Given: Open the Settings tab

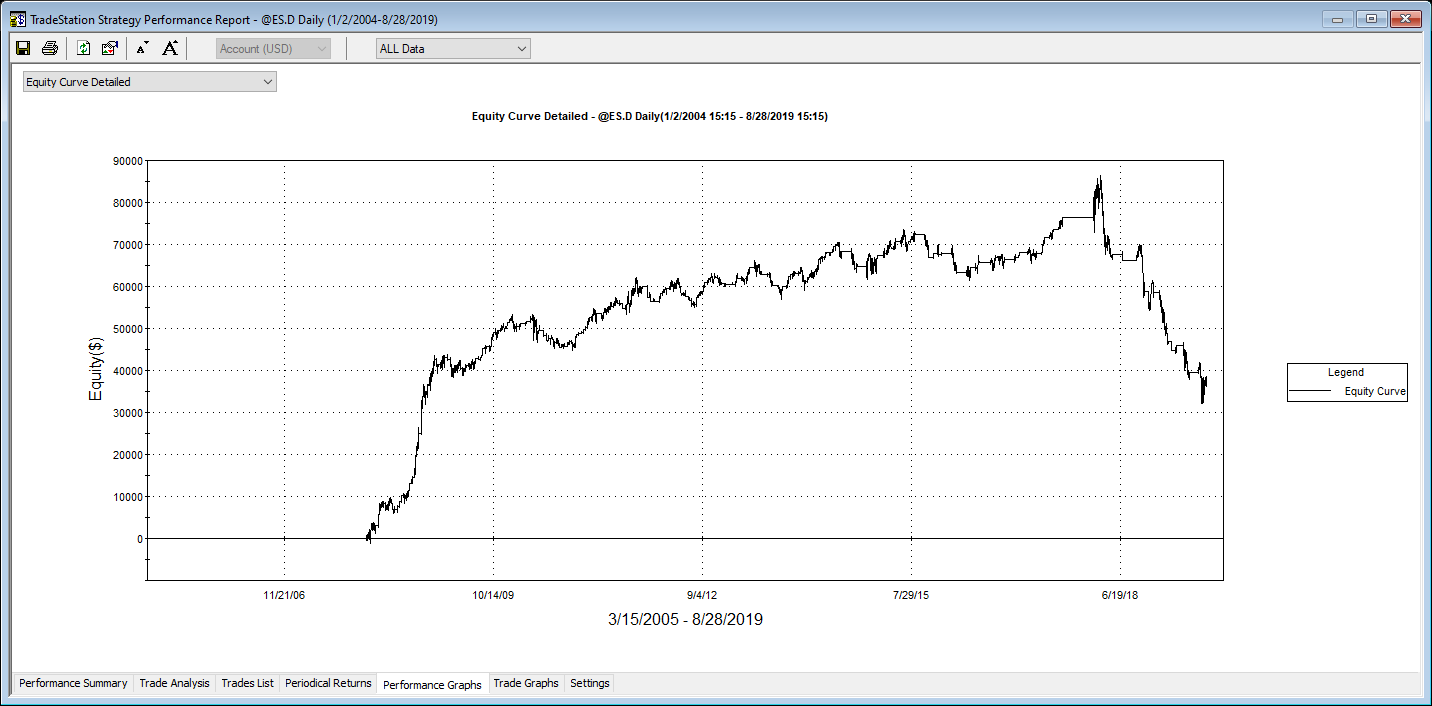Looking at the screenshot, I should click(x=590, y=684).
